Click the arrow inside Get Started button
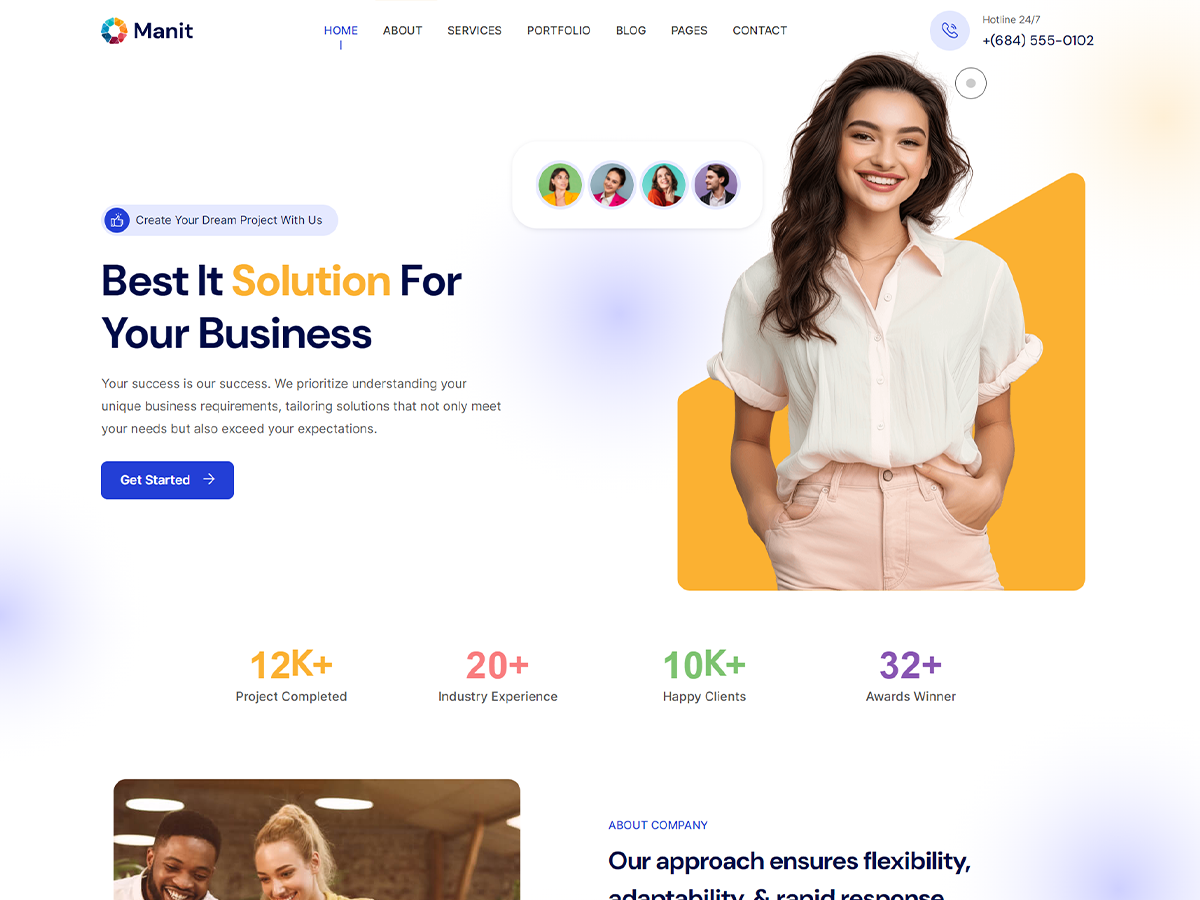The image size is (1200, 900). click(209, 480)
